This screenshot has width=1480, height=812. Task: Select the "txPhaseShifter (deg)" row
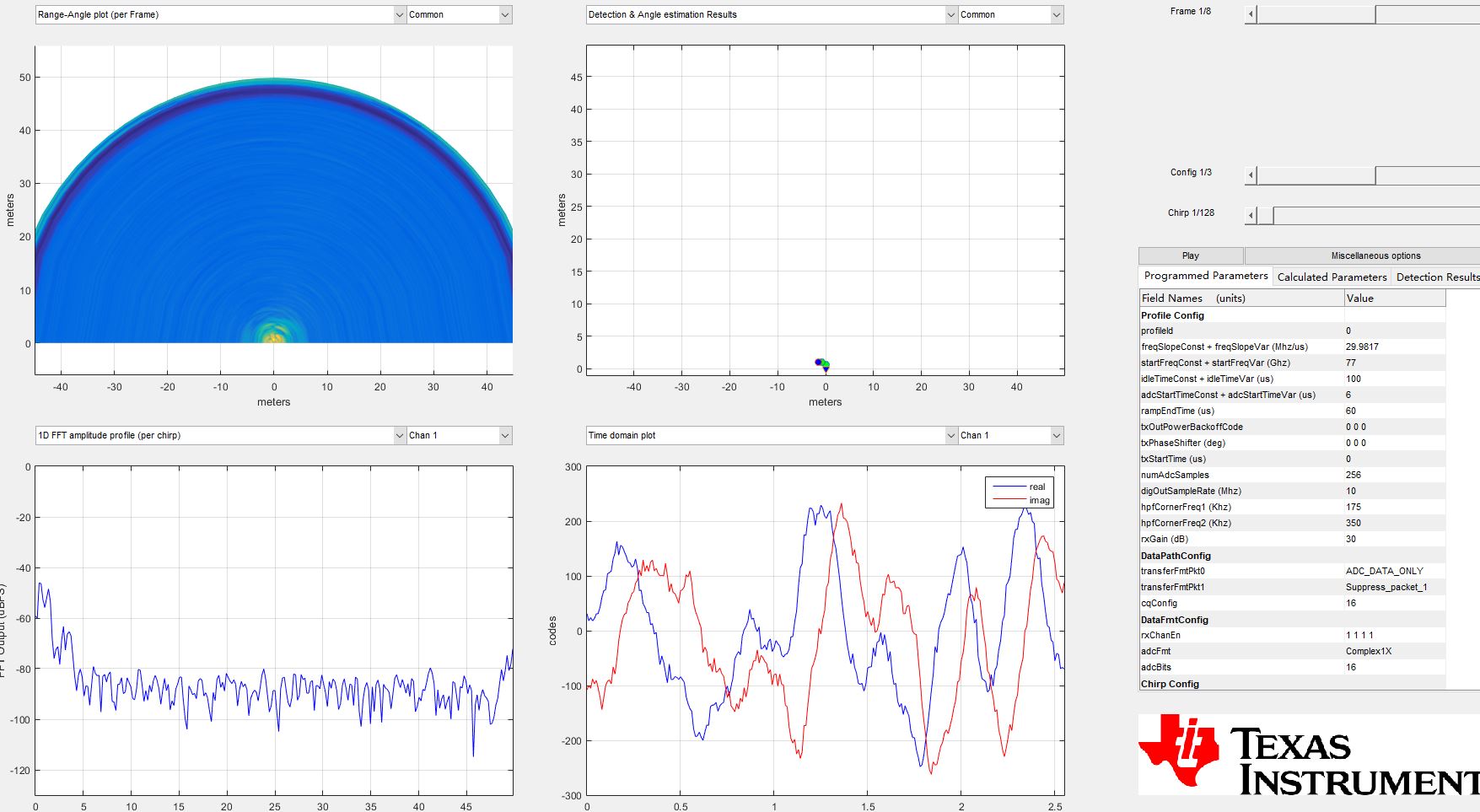(x=1292, y=443)
